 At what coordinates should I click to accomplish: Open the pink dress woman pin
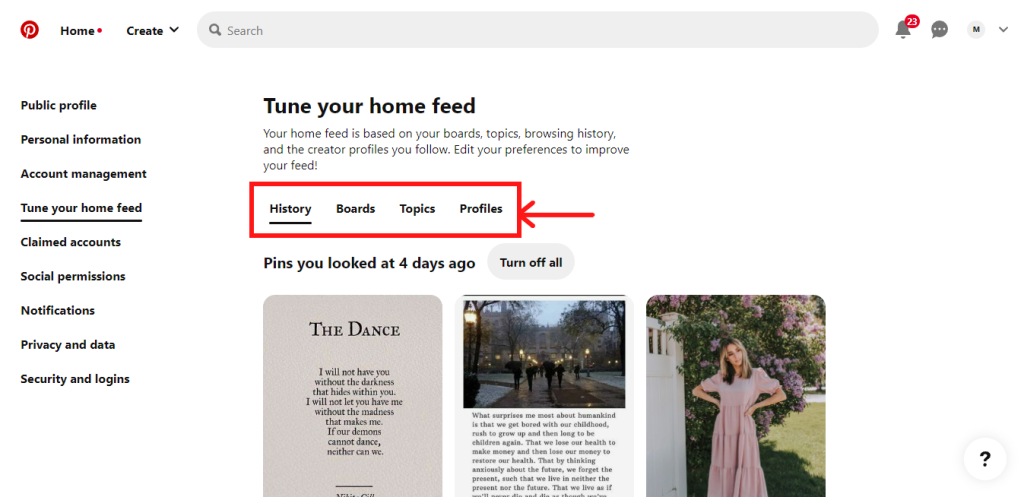(736, 396)
